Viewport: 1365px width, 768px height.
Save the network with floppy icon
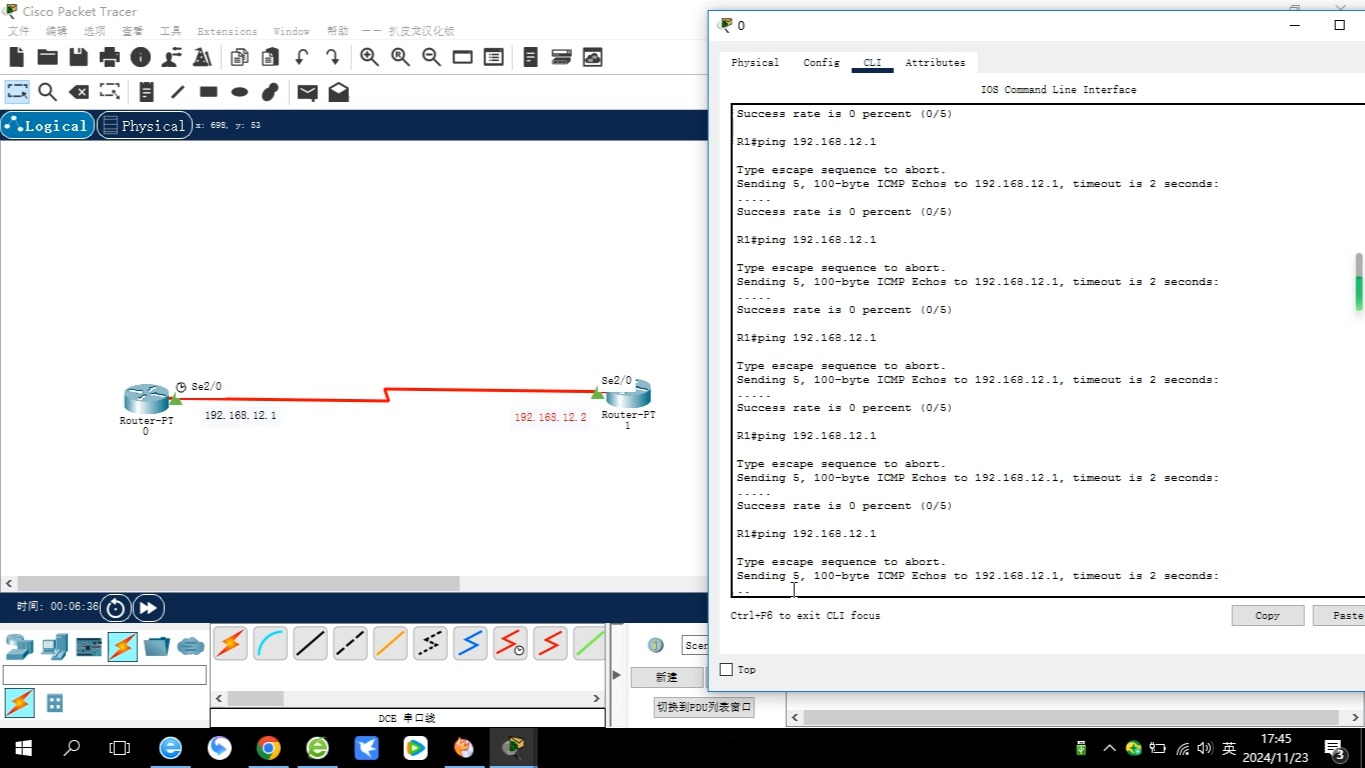78,57
